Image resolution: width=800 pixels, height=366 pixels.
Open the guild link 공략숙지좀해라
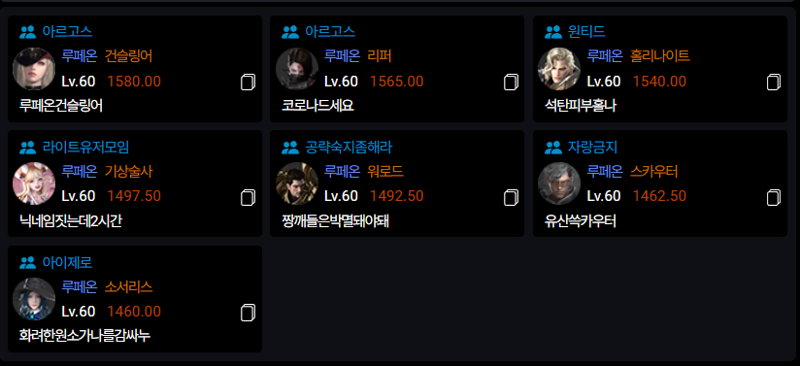348,148
